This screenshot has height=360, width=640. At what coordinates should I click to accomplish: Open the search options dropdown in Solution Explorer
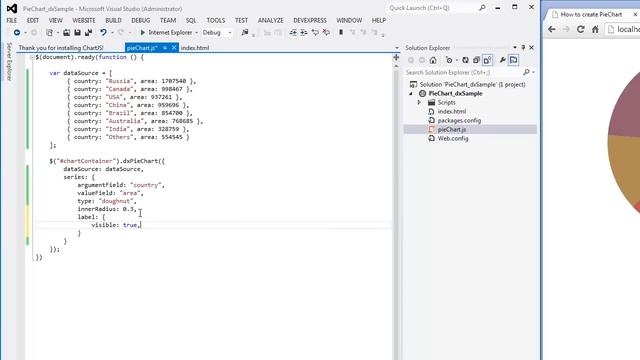[533, 72]
